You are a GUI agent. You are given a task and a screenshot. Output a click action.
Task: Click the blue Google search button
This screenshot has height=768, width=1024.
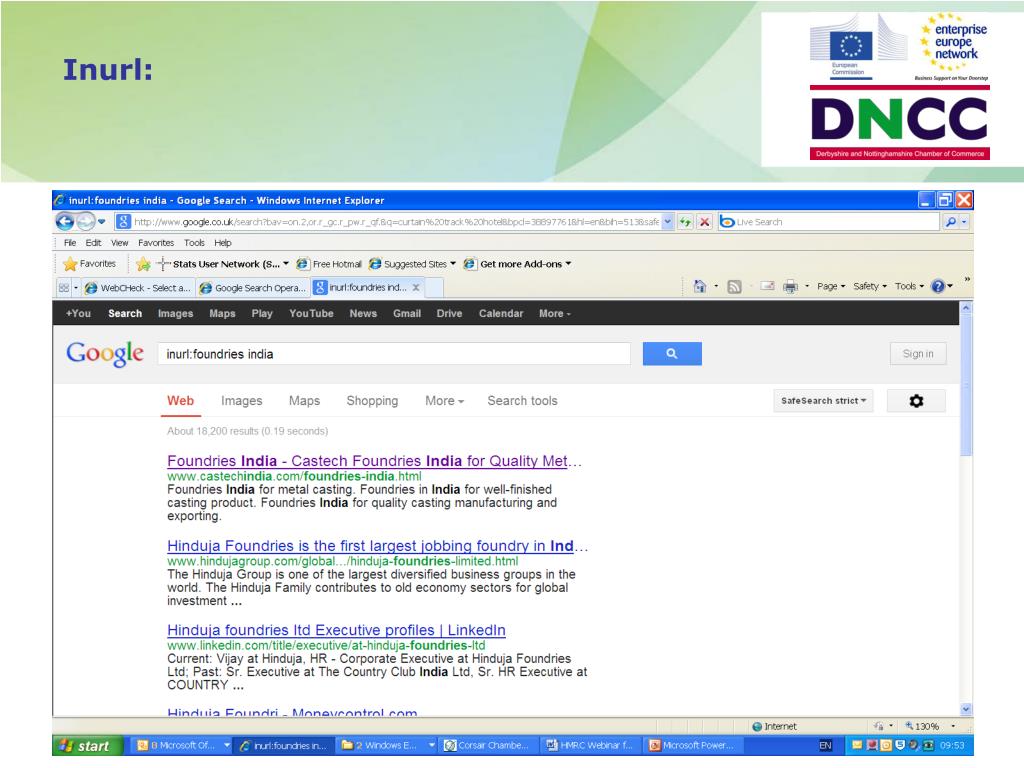672,353
